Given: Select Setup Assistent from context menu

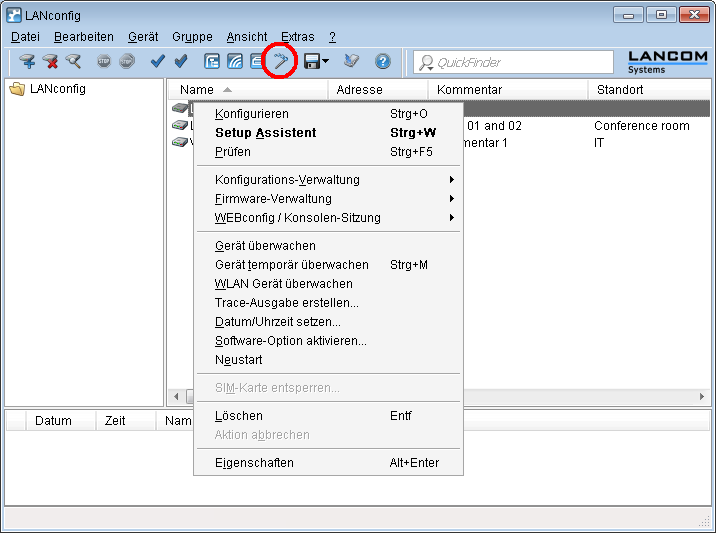Looking at the screenshot, I should (x=265, y=133).
